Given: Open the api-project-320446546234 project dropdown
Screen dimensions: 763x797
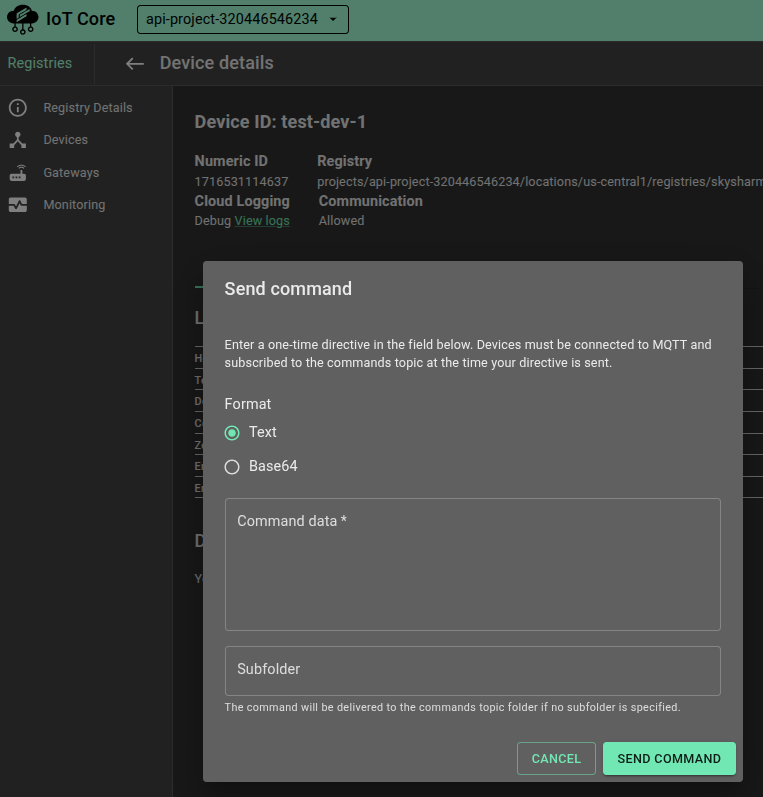Looking at the screenshot, I should (x=243, y=19).
